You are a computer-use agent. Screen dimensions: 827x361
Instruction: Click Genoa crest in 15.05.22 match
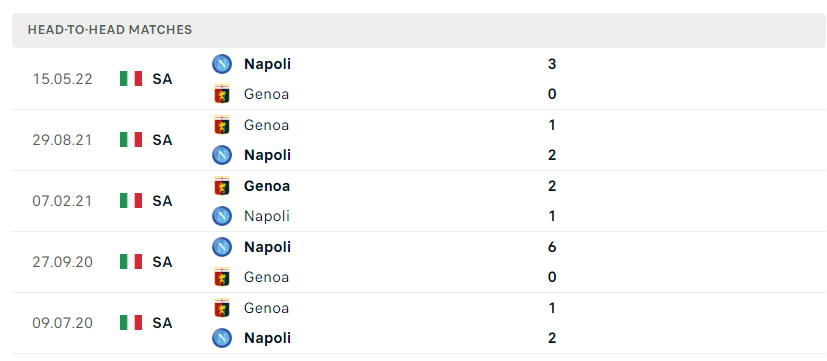222,94
